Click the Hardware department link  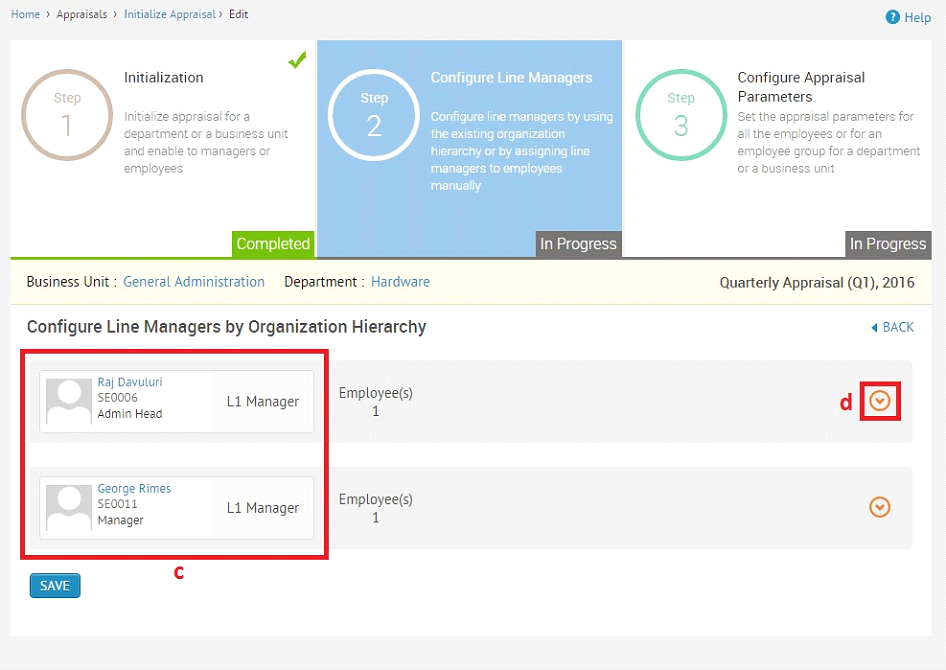[x=400, y=282]
